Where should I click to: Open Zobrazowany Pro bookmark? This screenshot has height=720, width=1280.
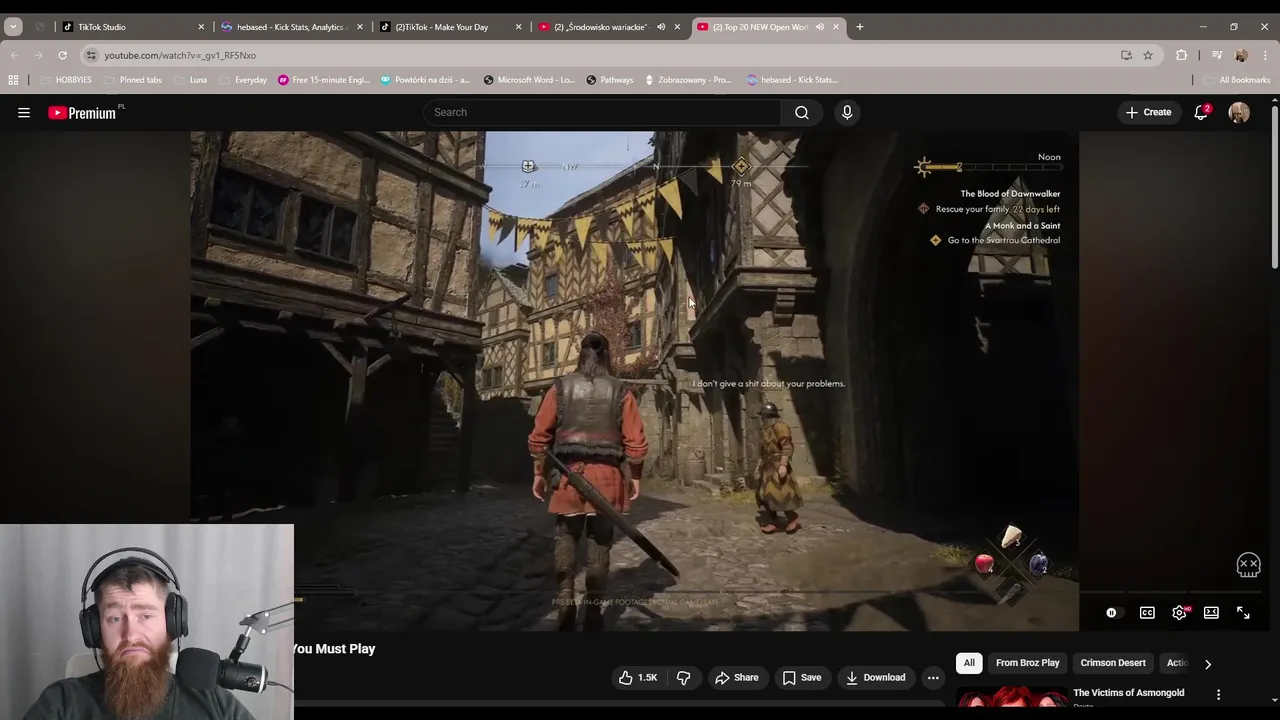click(688, 80)
